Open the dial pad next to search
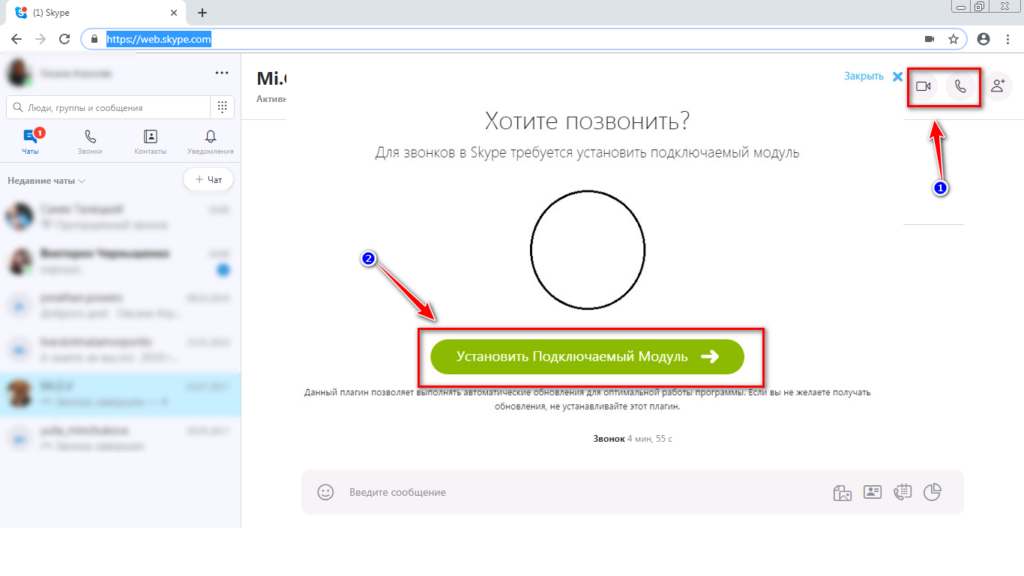 point(222,107)
